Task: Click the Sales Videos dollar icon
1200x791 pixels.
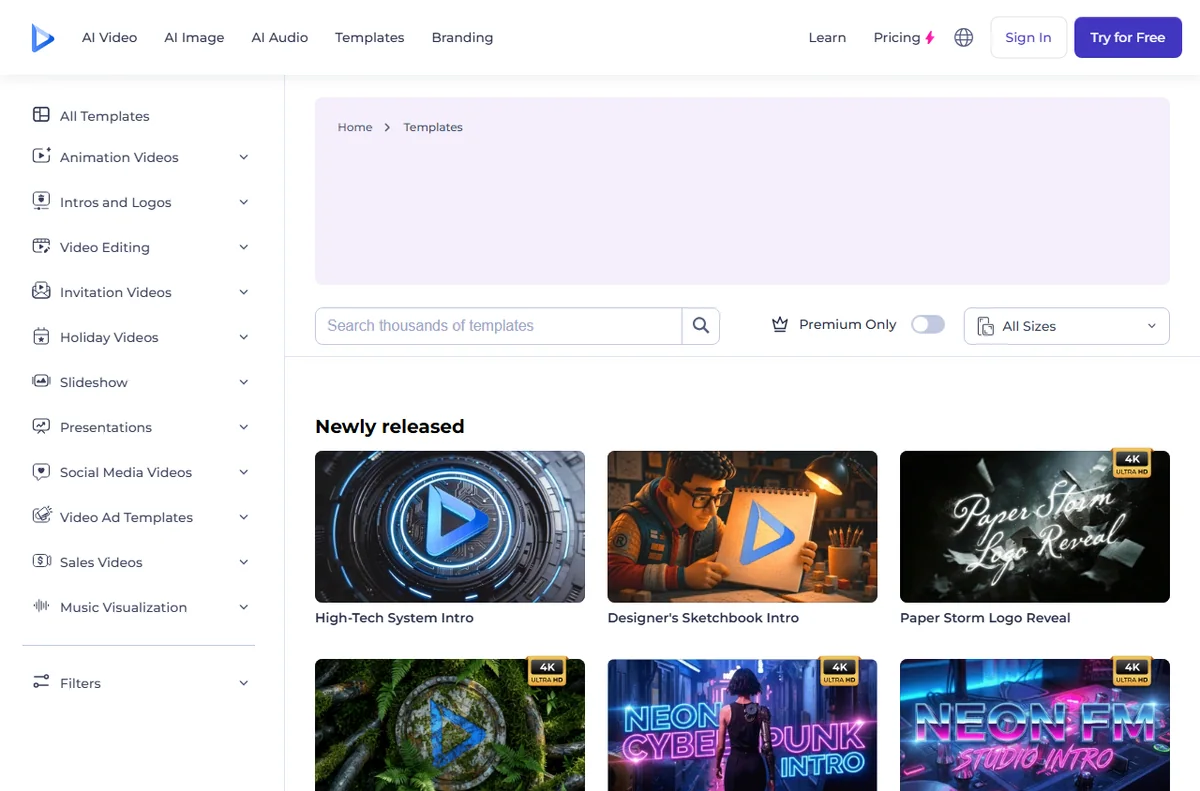Action: (x=41, y=561)
